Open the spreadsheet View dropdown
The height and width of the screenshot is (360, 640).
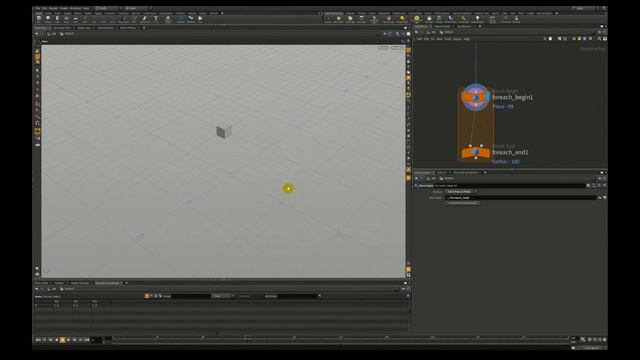pyautogui.click(x=222, y=296)
